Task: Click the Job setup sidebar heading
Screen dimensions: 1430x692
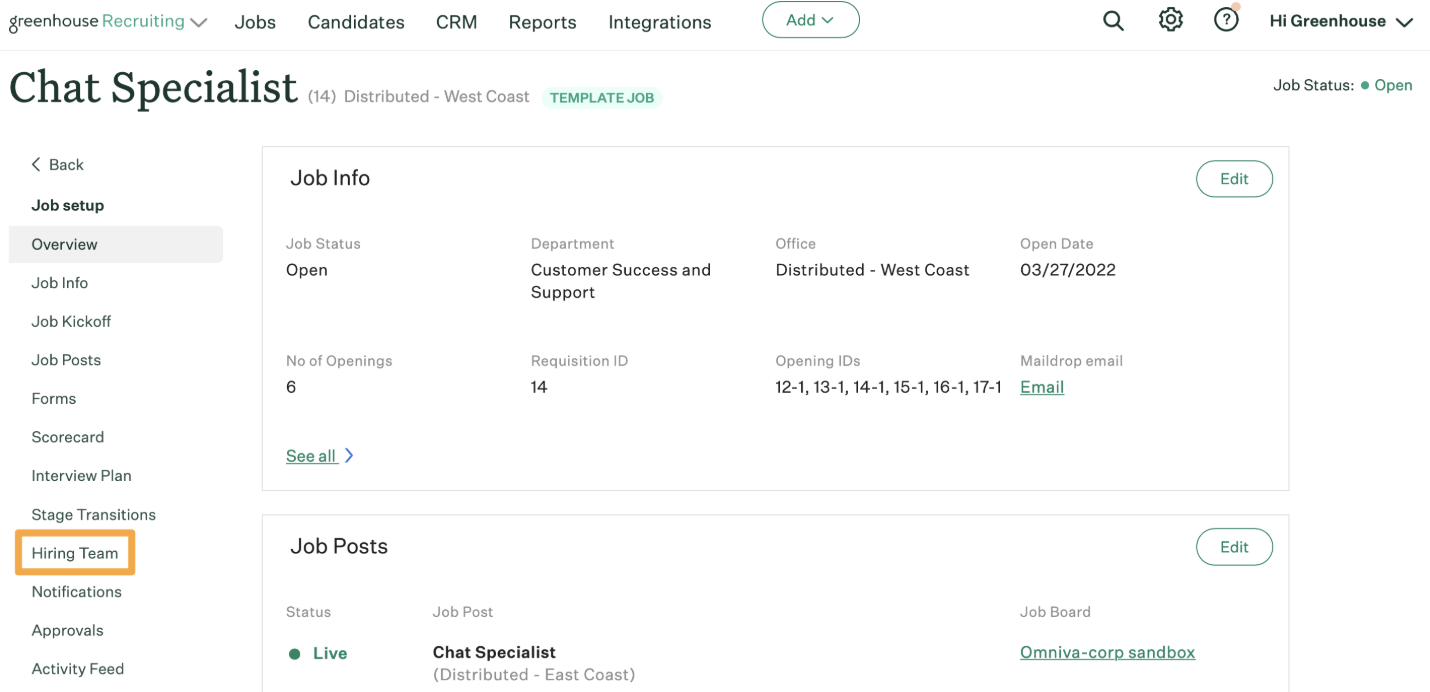Action: [68, 205]
